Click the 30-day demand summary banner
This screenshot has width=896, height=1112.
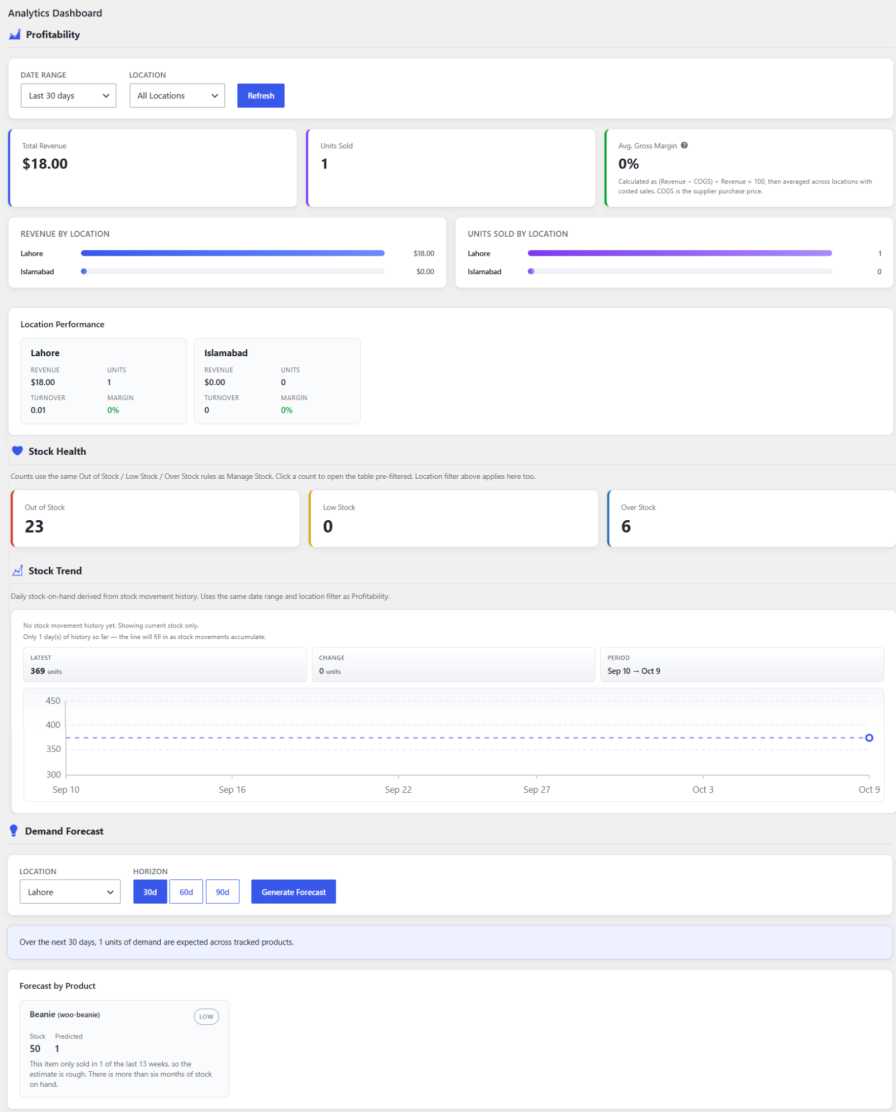[x=450, y=943]
